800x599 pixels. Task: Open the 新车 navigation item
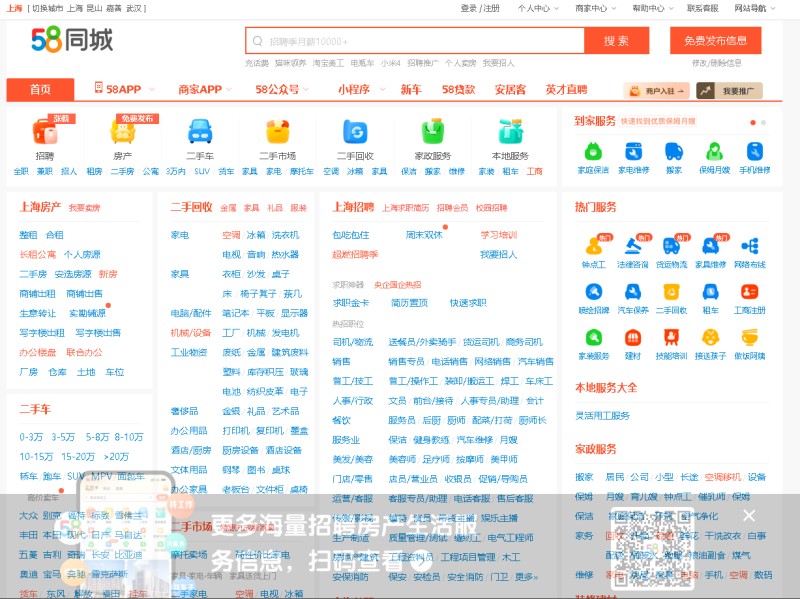[x=411, y=89]
